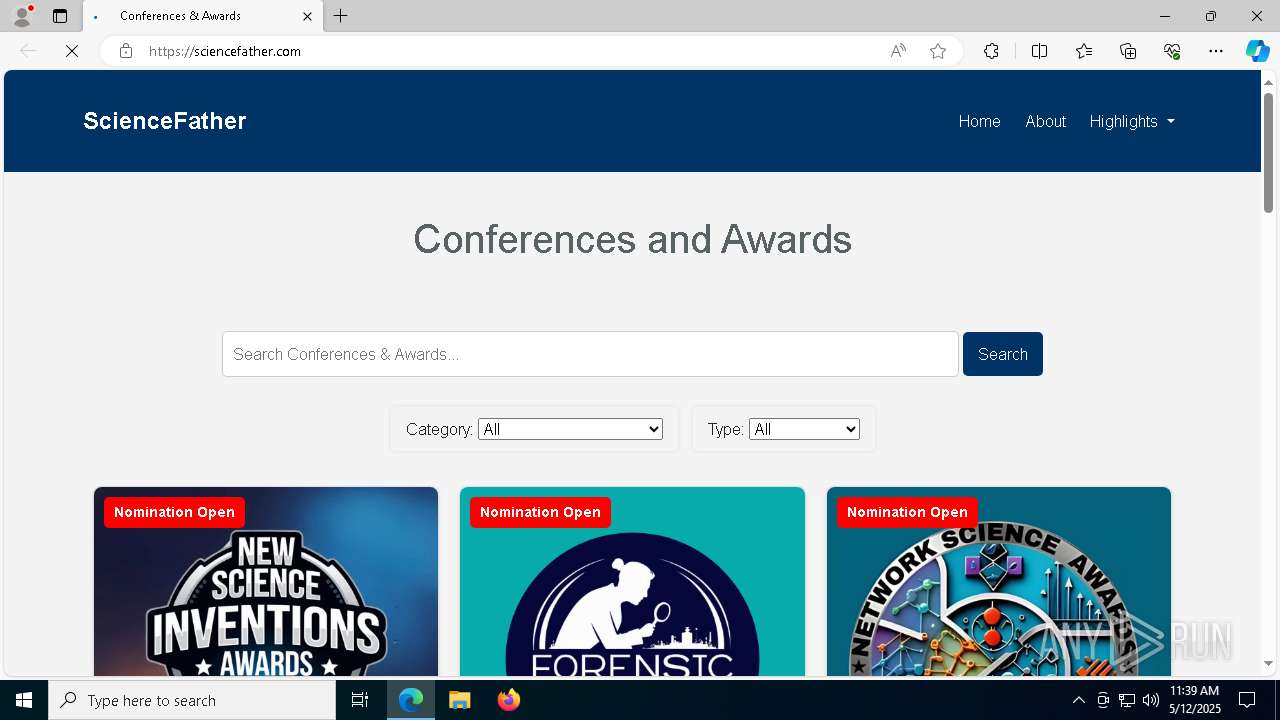Open the About nav link
The height and width of the screenshot is (720, 1280).
1045,121
